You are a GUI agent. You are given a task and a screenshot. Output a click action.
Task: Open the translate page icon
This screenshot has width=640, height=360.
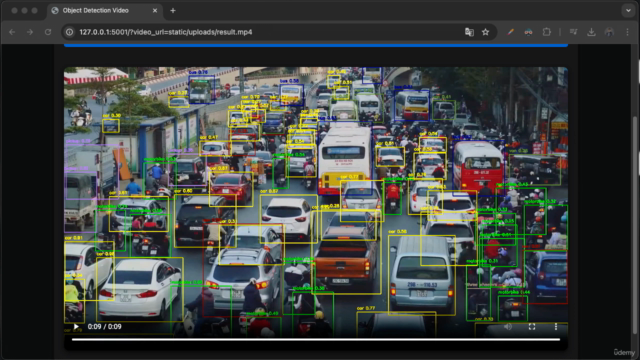(469, 32)
